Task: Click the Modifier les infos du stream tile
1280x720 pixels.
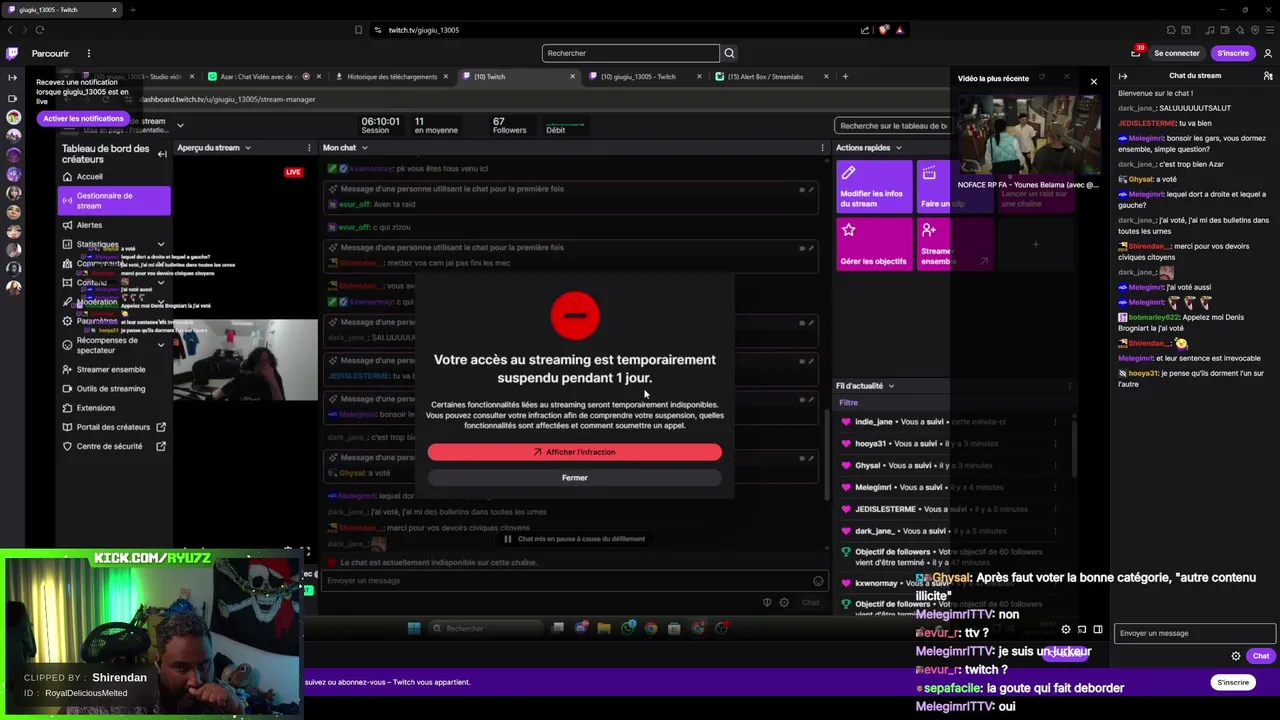Action: (x=874, y=187)
